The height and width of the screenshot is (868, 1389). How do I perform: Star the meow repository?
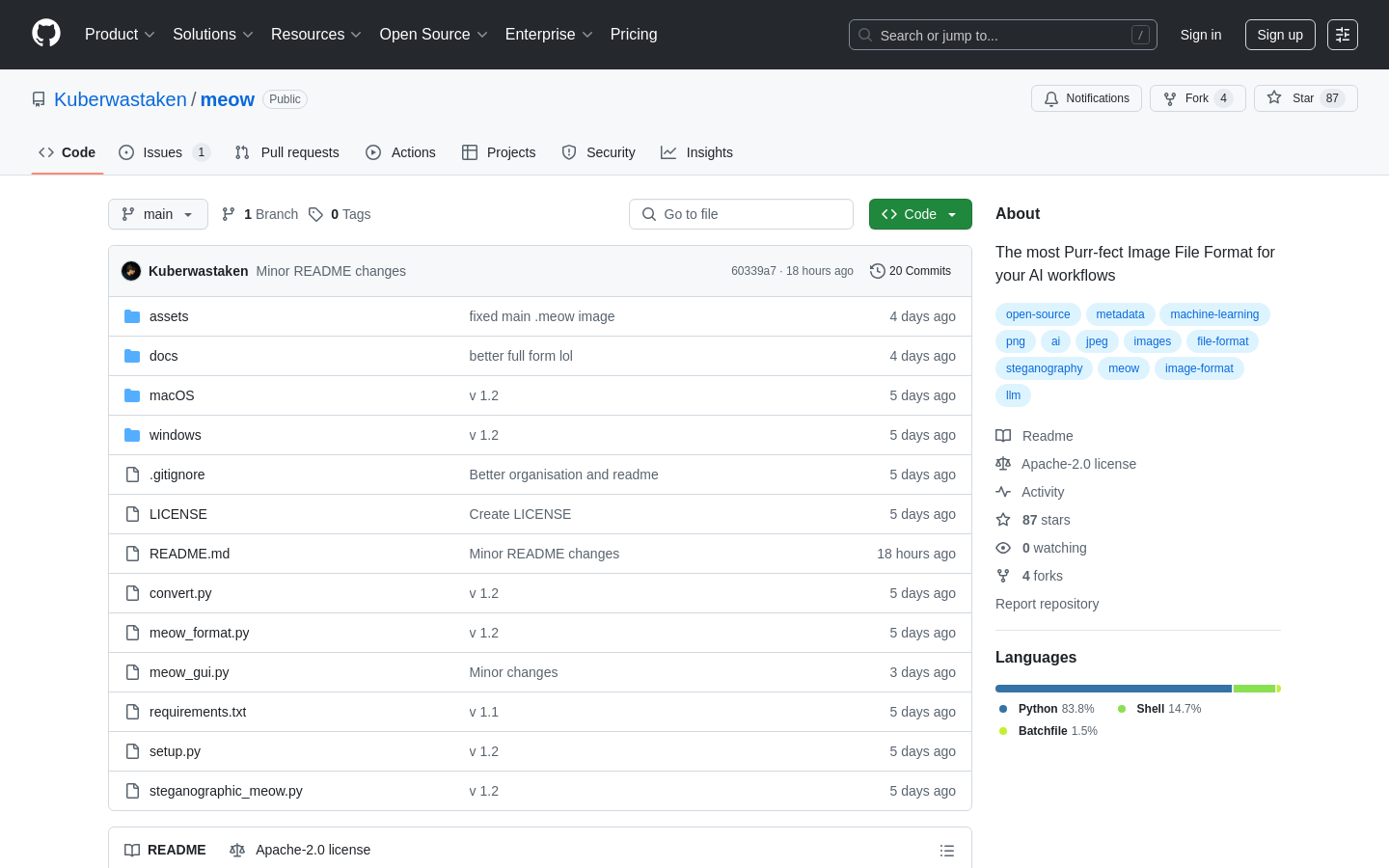tap(1305, 98)
